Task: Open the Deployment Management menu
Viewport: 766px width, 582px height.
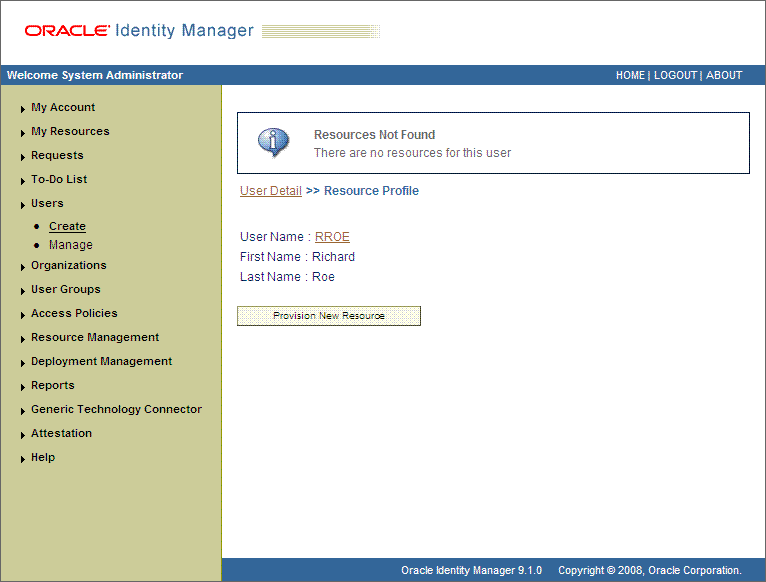Action: pyautogui.click(x=102, y=361)
